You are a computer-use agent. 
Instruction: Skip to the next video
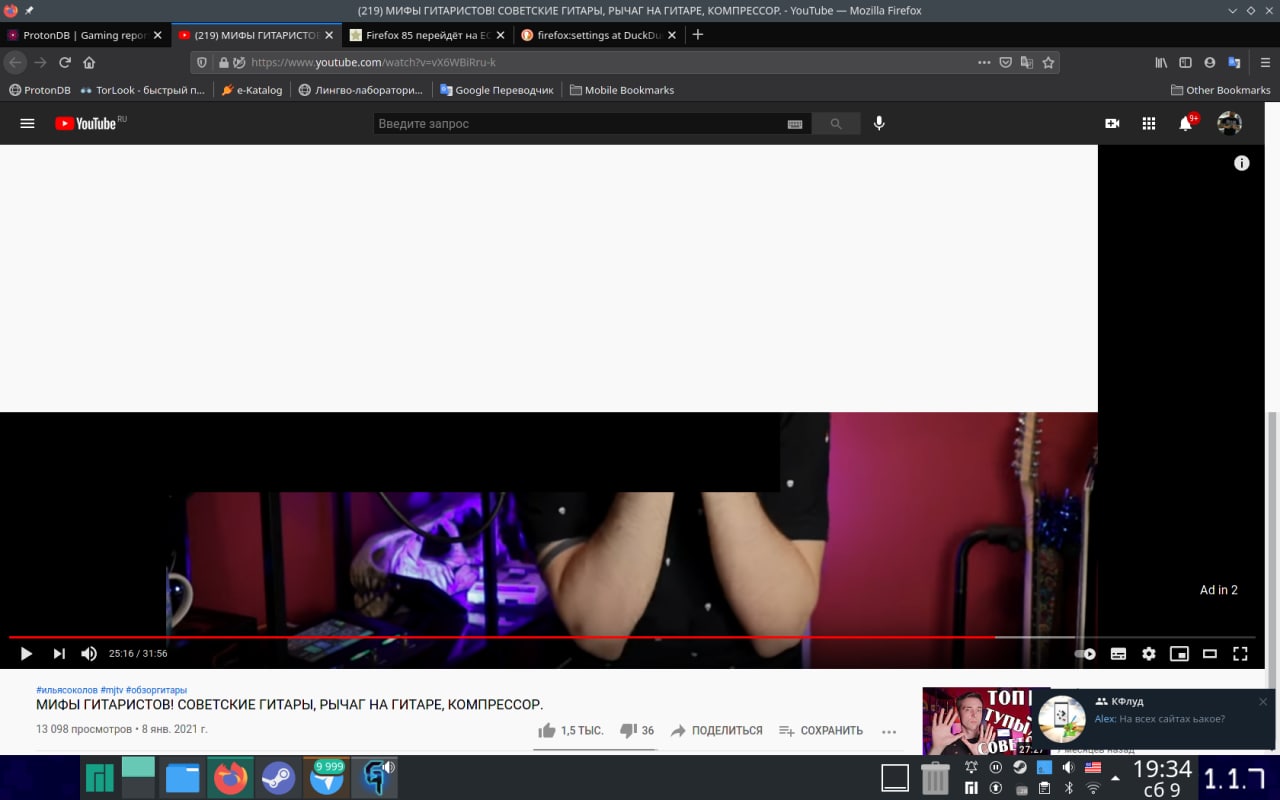click(59, 654)
